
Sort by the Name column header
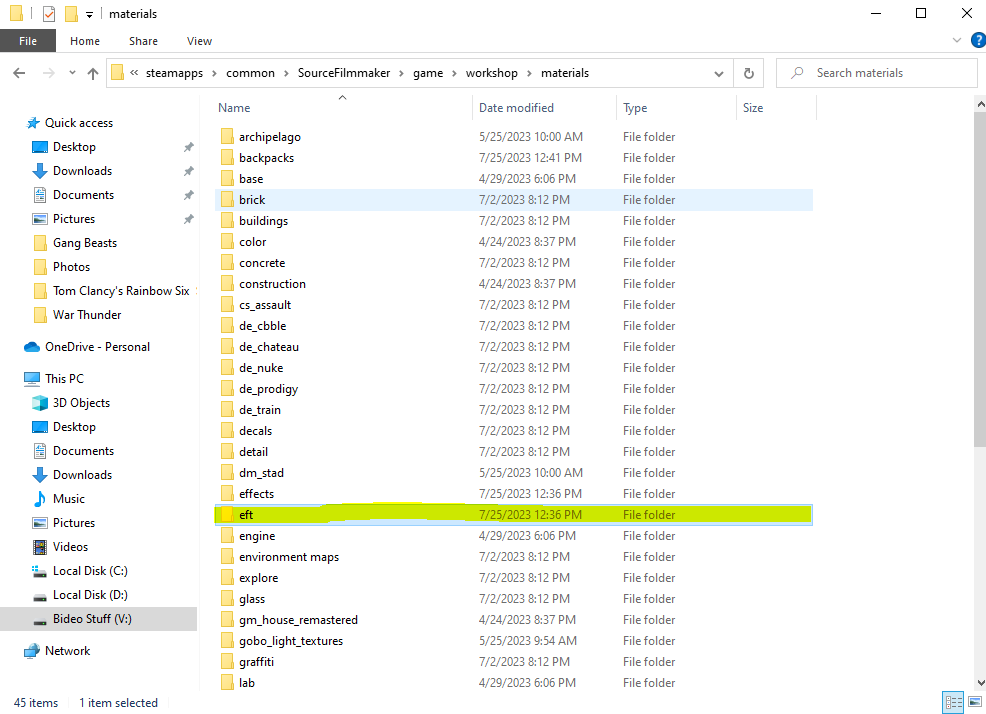click(343, 108)
